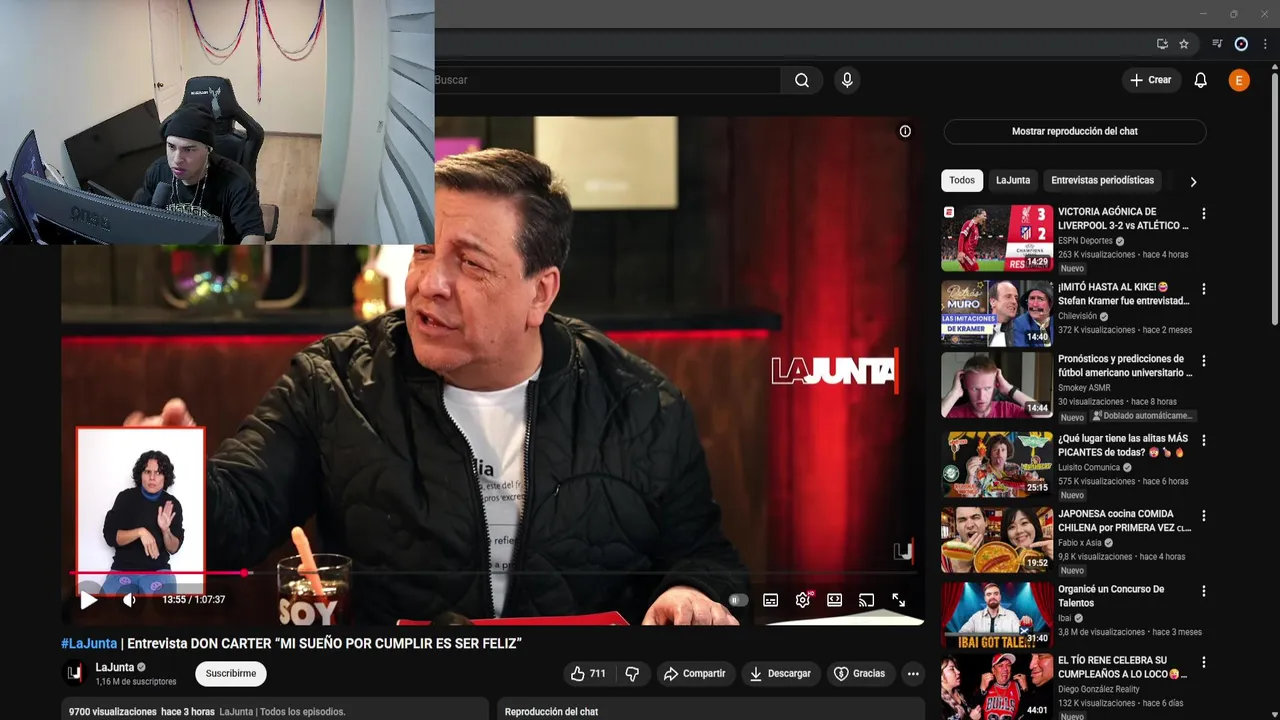Open more actions three-dot button
This screenshot has width=1280, height=720.
click(x=913, y=674)
